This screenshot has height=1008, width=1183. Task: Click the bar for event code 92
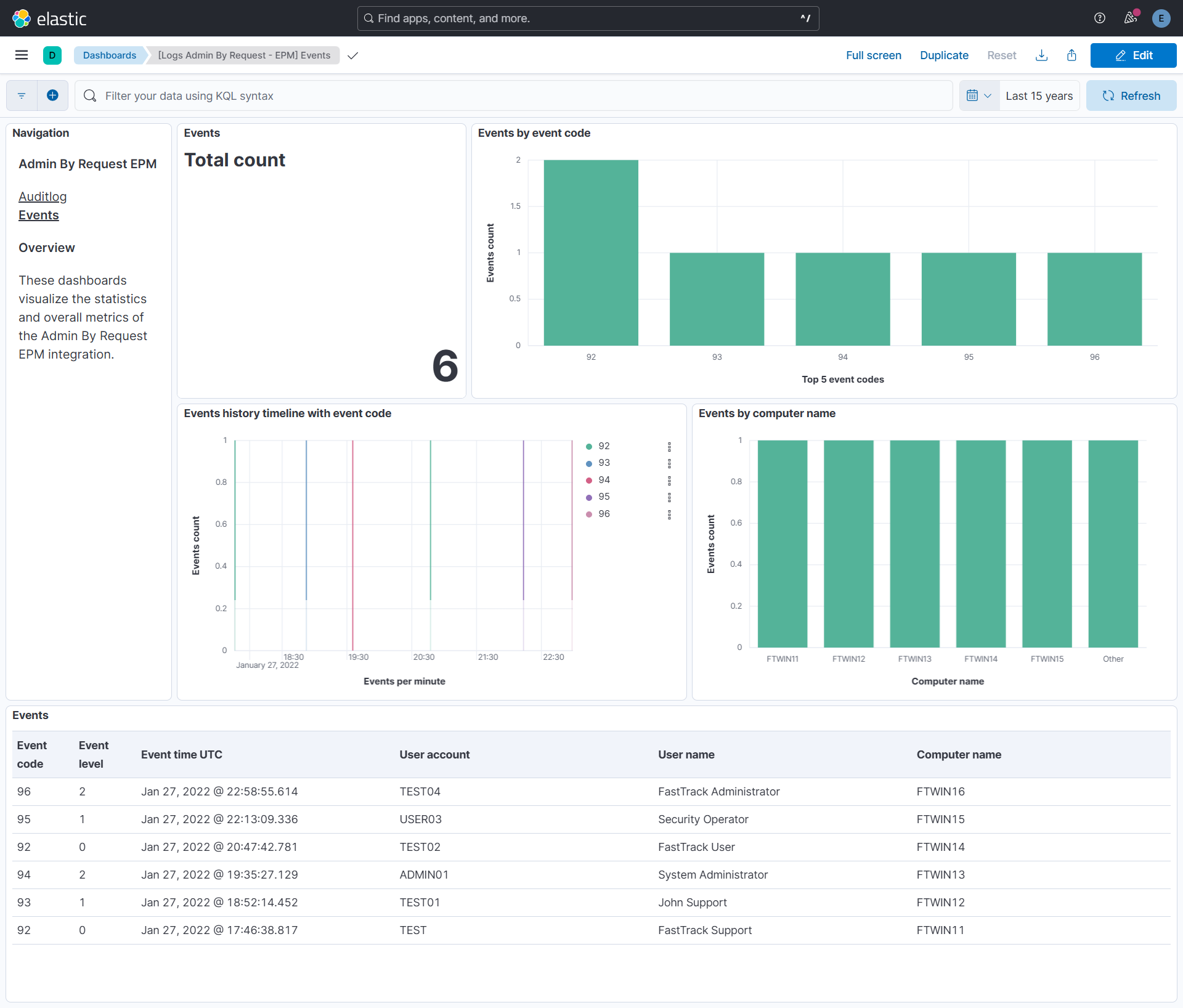[591, 253]
